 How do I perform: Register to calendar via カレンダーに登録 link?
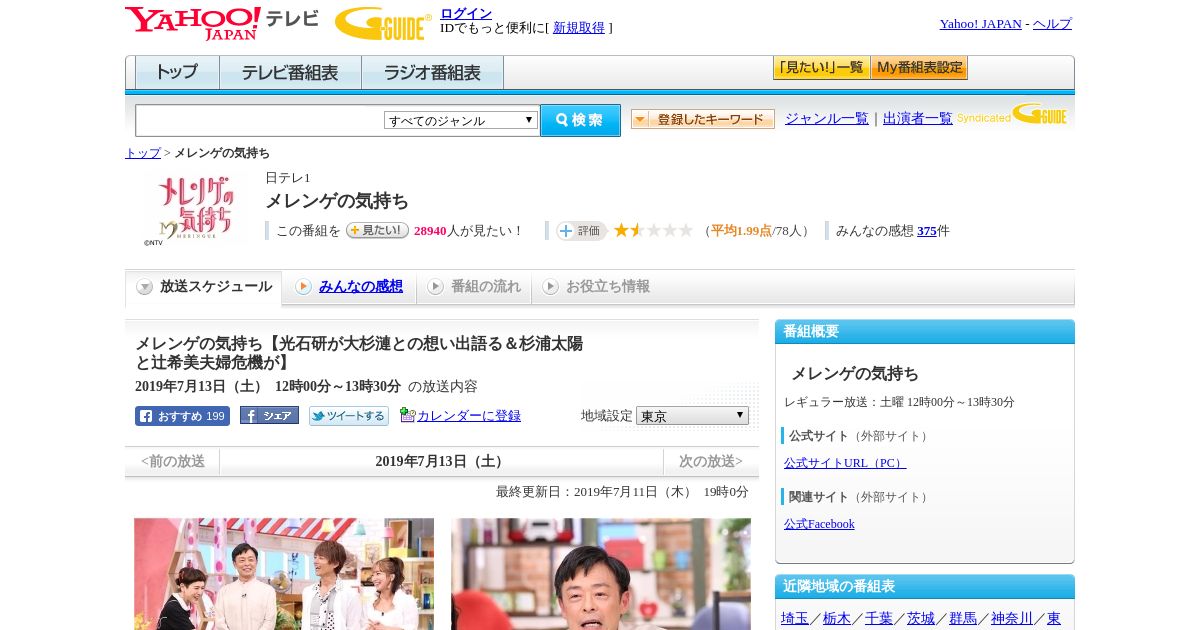tap(469, 416)
